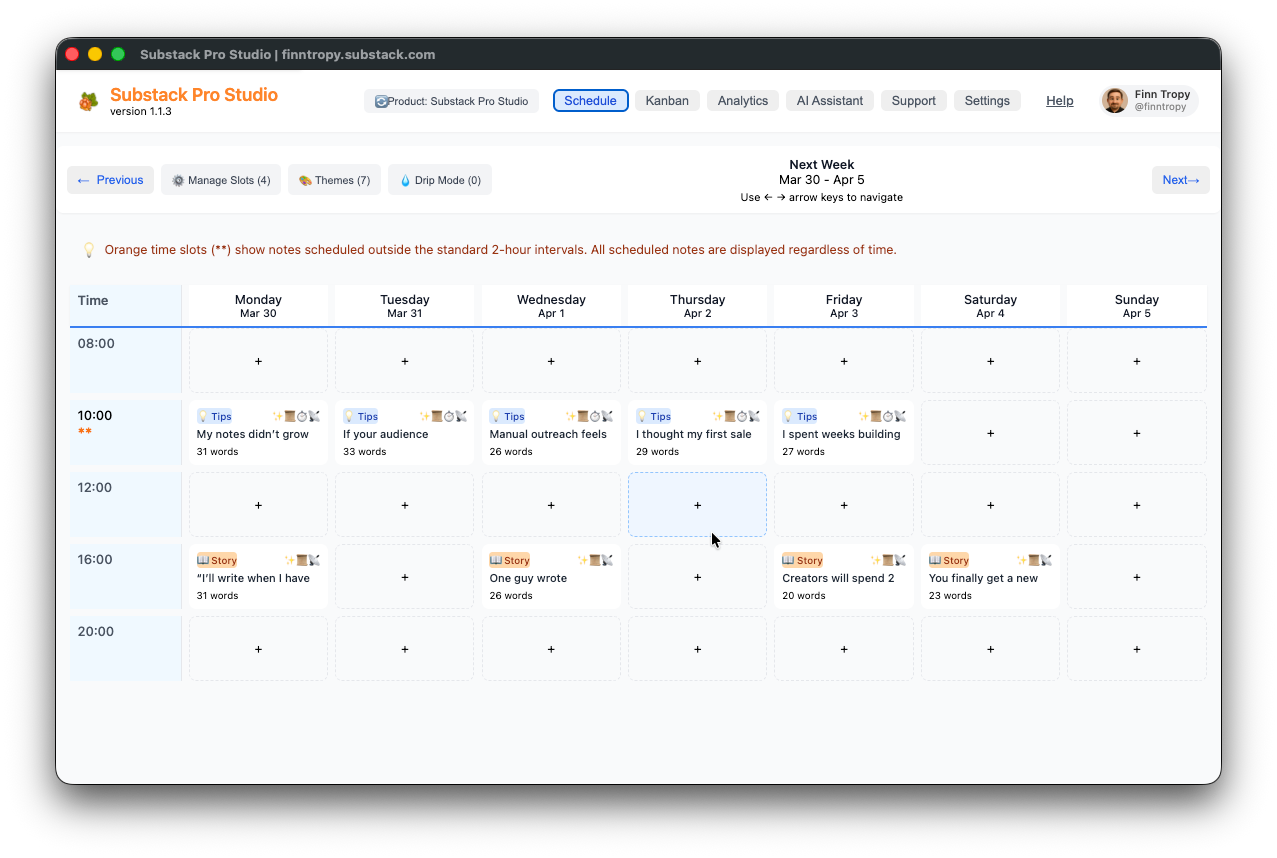Viewport: 1277px width, 858px height.
Task: Go to the Previous week
Action: click(110, 180)
